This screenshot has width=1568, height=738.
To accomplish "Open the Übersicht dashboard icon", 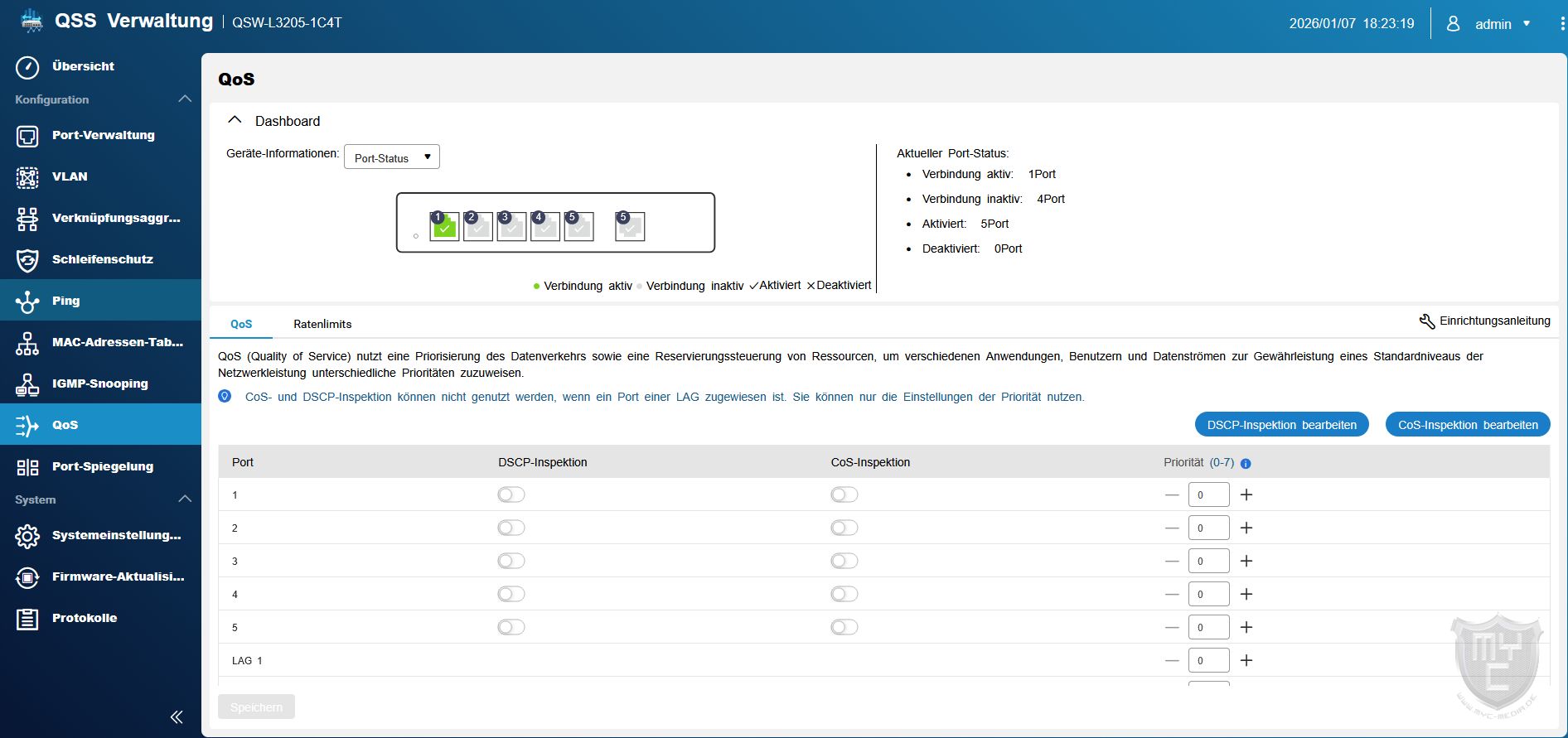I will [x=27, y=67].
